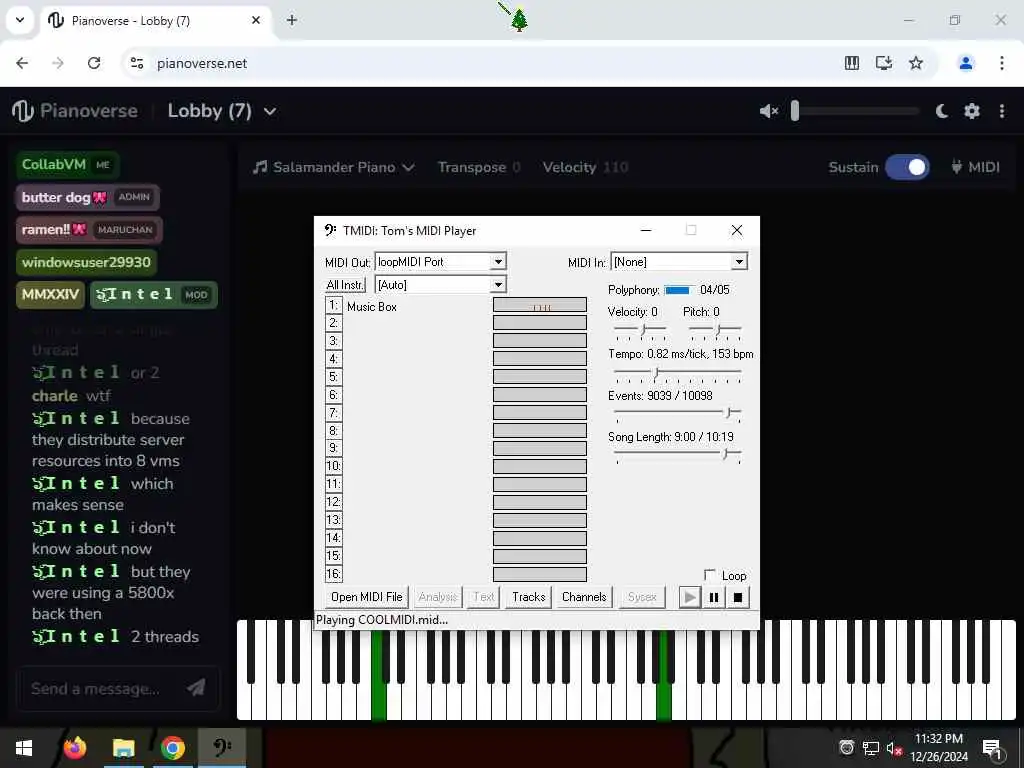Select user windowsuser29930

pyautogui.click(x=86, y=263)
